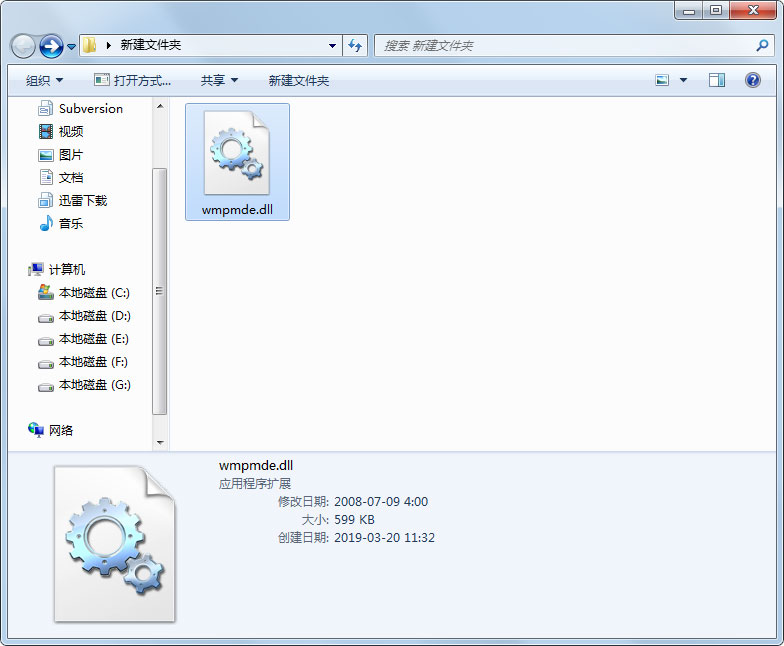The width and height of the screenshot is (784, 646).
Task: Open the 音乐 library
Action: (70, 224)
